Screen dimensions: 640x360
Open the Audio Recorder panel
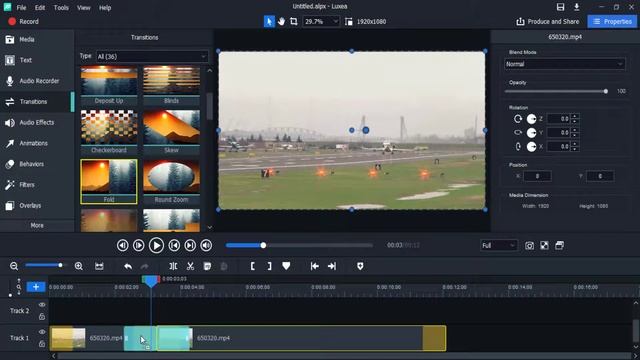(x=37, y=81)
